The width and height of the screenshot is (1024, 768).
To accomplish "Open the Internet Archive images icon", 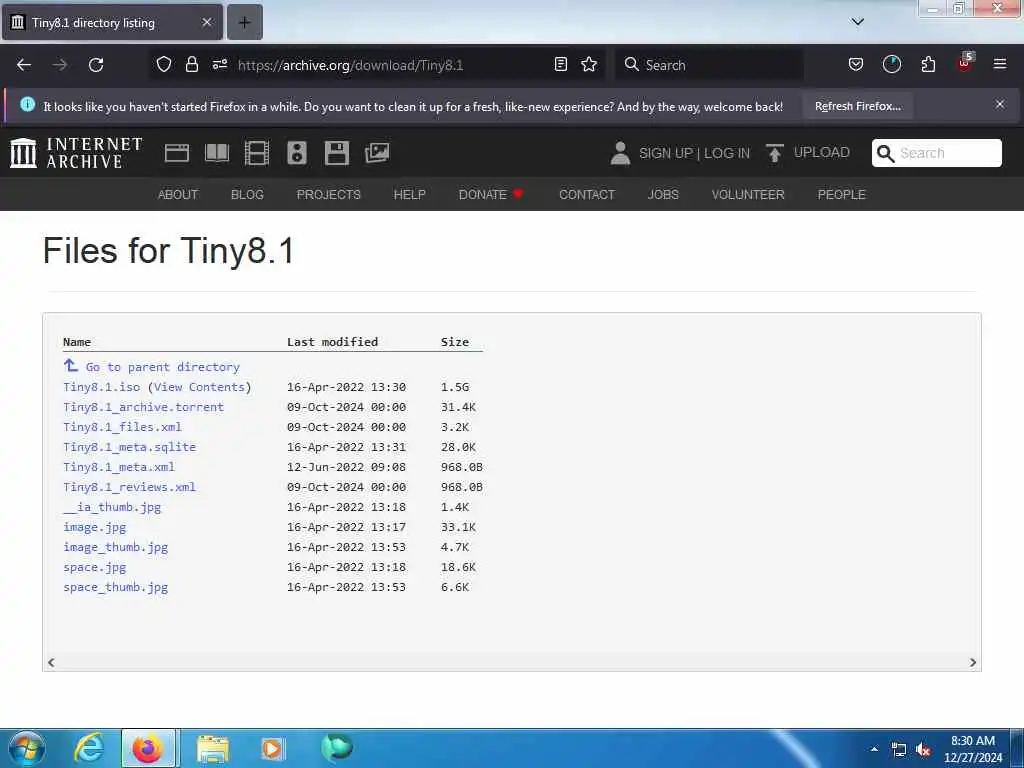I will pos(377,153).
